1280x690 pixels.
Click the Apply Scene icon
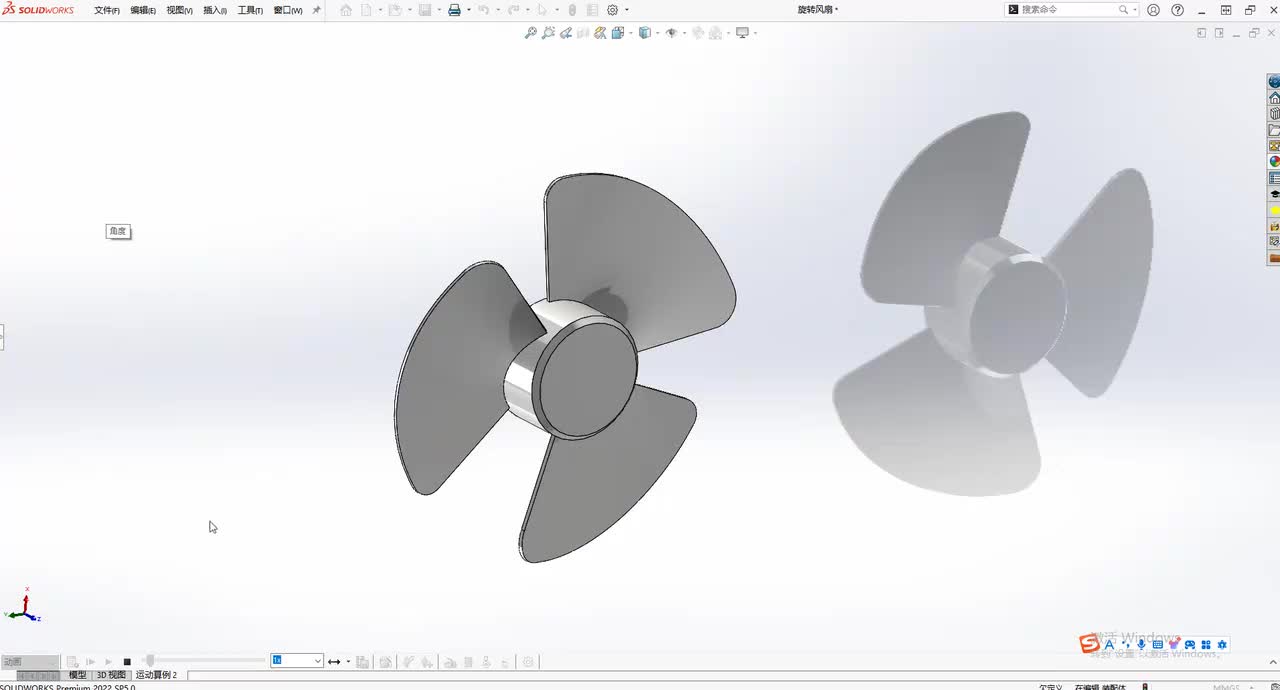tap(715, 33)
